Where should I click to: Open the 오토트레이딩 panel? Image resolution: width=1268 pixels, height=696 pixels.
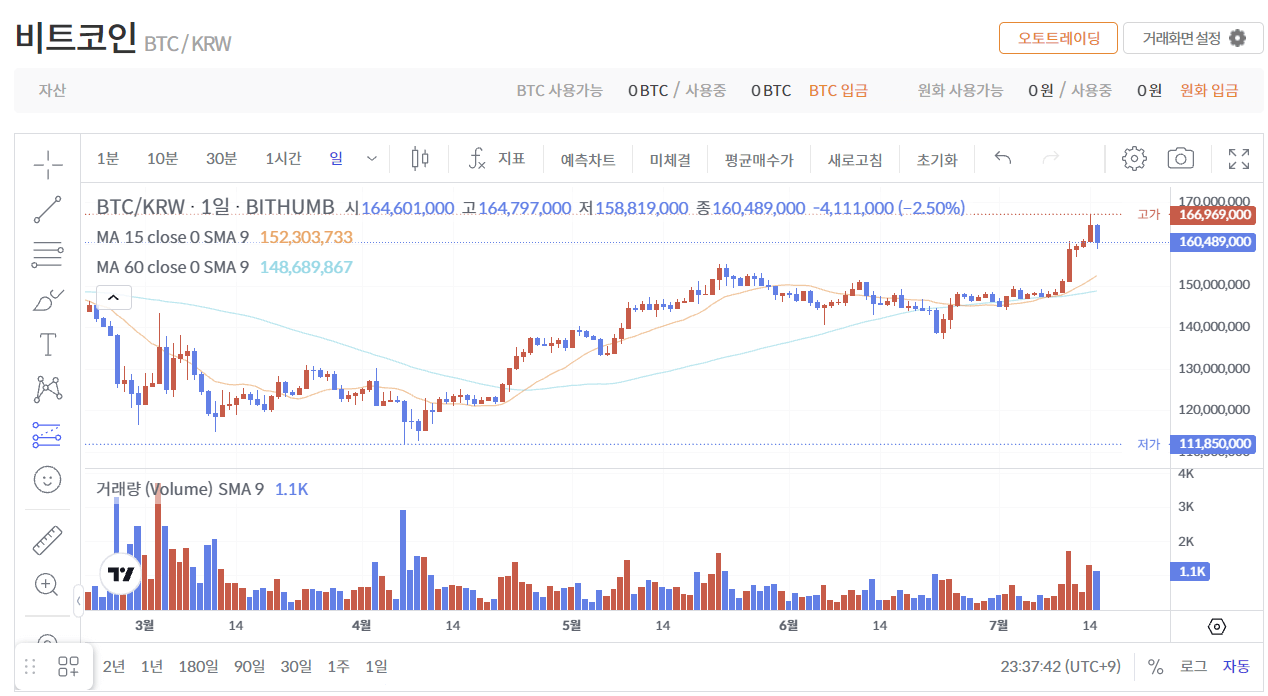tap(1058, 37)
